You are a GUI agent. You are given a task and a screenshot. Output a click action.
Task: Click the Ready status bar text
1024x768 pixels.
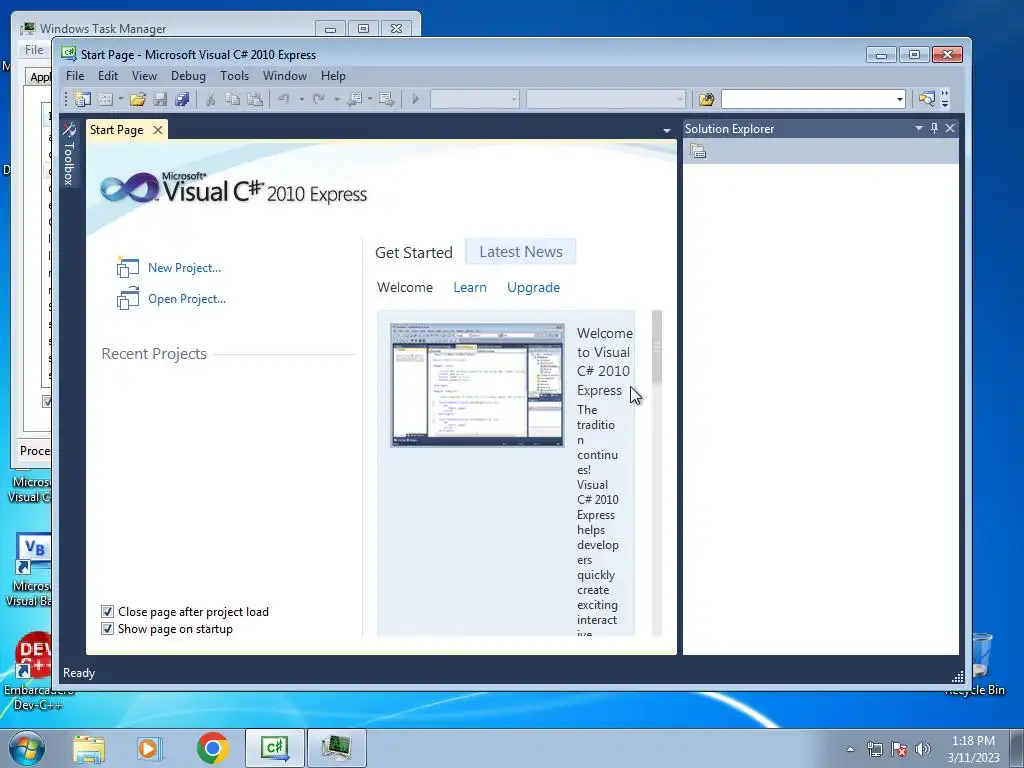[79, 673]
